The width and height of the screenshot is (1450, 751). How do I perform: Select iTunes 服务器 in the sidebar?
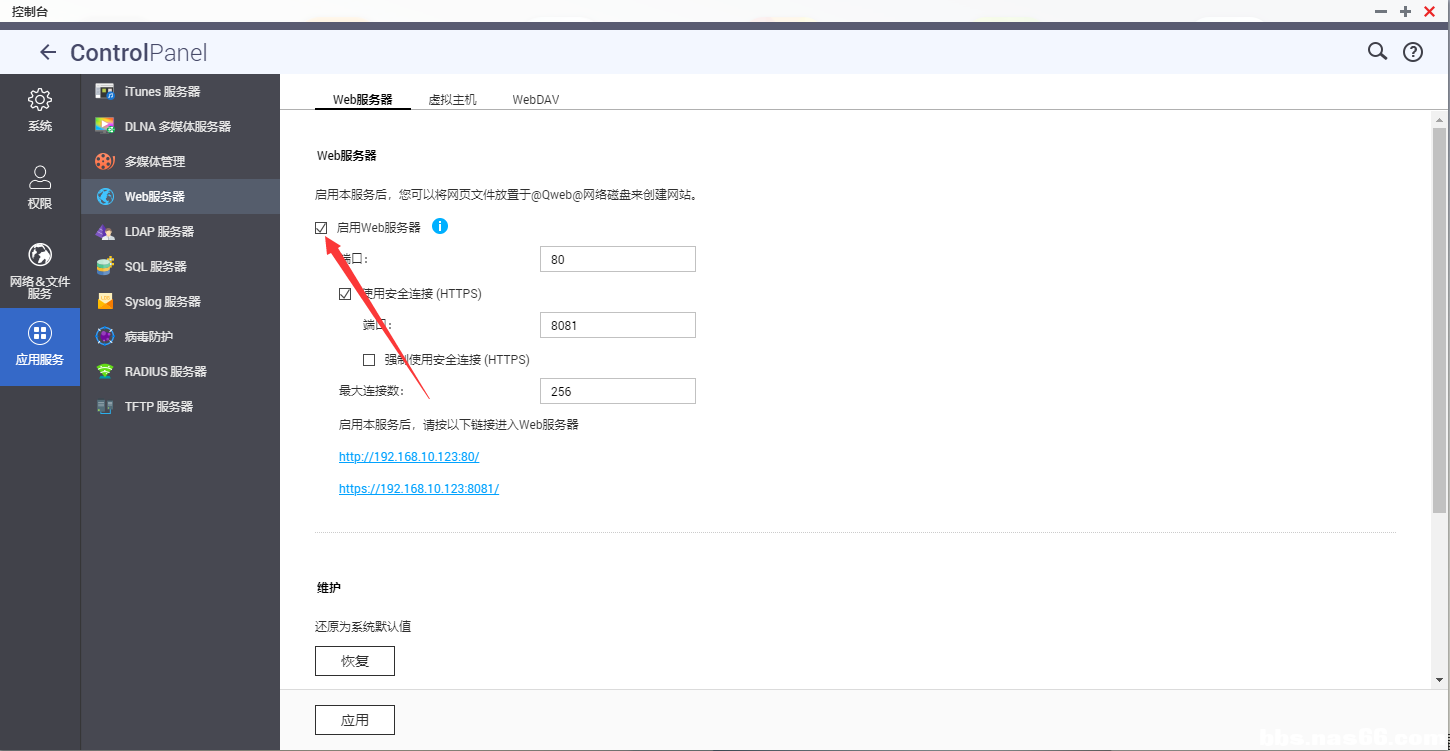162,92
